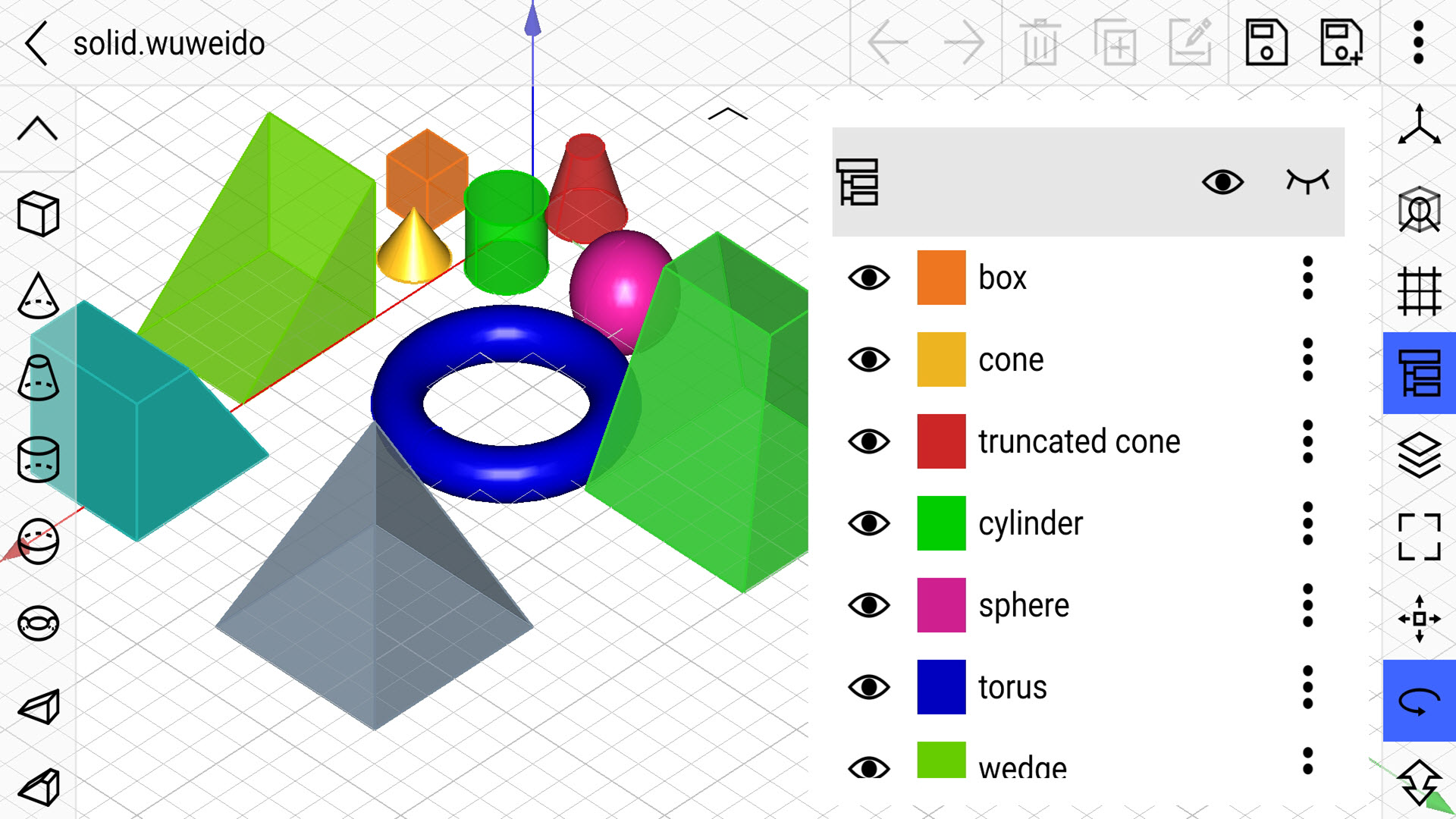Access the three-dot menu for torus

1309,685
